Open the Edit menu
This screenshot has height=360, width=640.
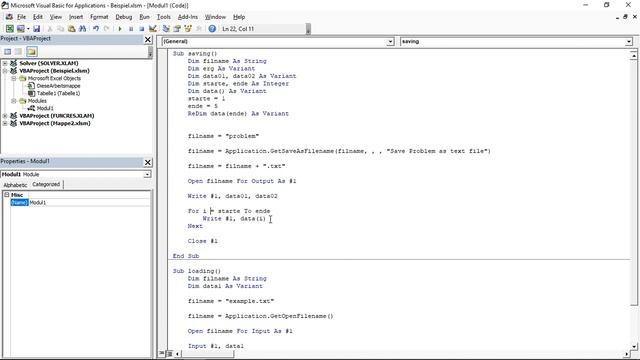pyautogui.click(x=38, y=17)
